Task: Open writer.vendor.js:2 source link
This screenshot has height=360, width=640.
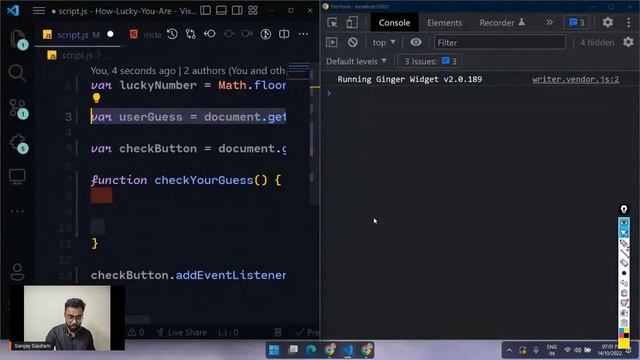Action: pos(576,79)
